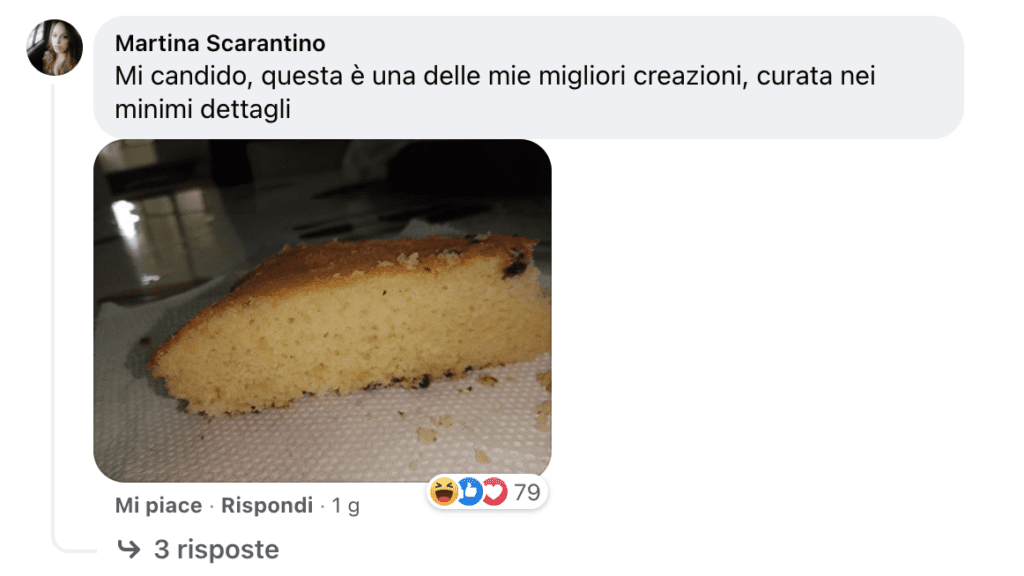Open the Martina Scarantino name link
1024x576 pixels.
point(220,43)
